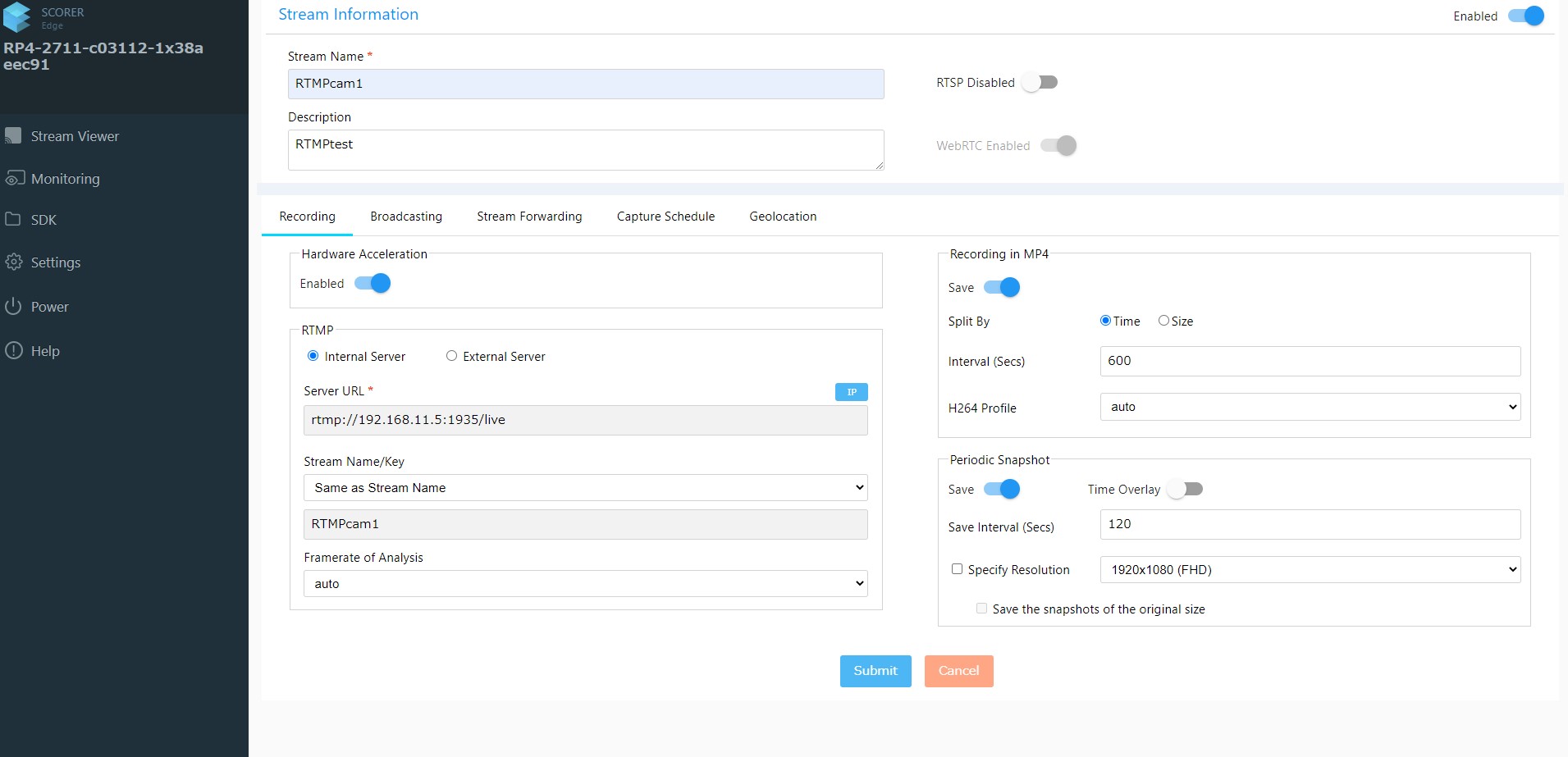Screen dimensions: 1568x757
Task: Open Stream Viewer via its sidebar icon
Action: [x=13, y=135]
